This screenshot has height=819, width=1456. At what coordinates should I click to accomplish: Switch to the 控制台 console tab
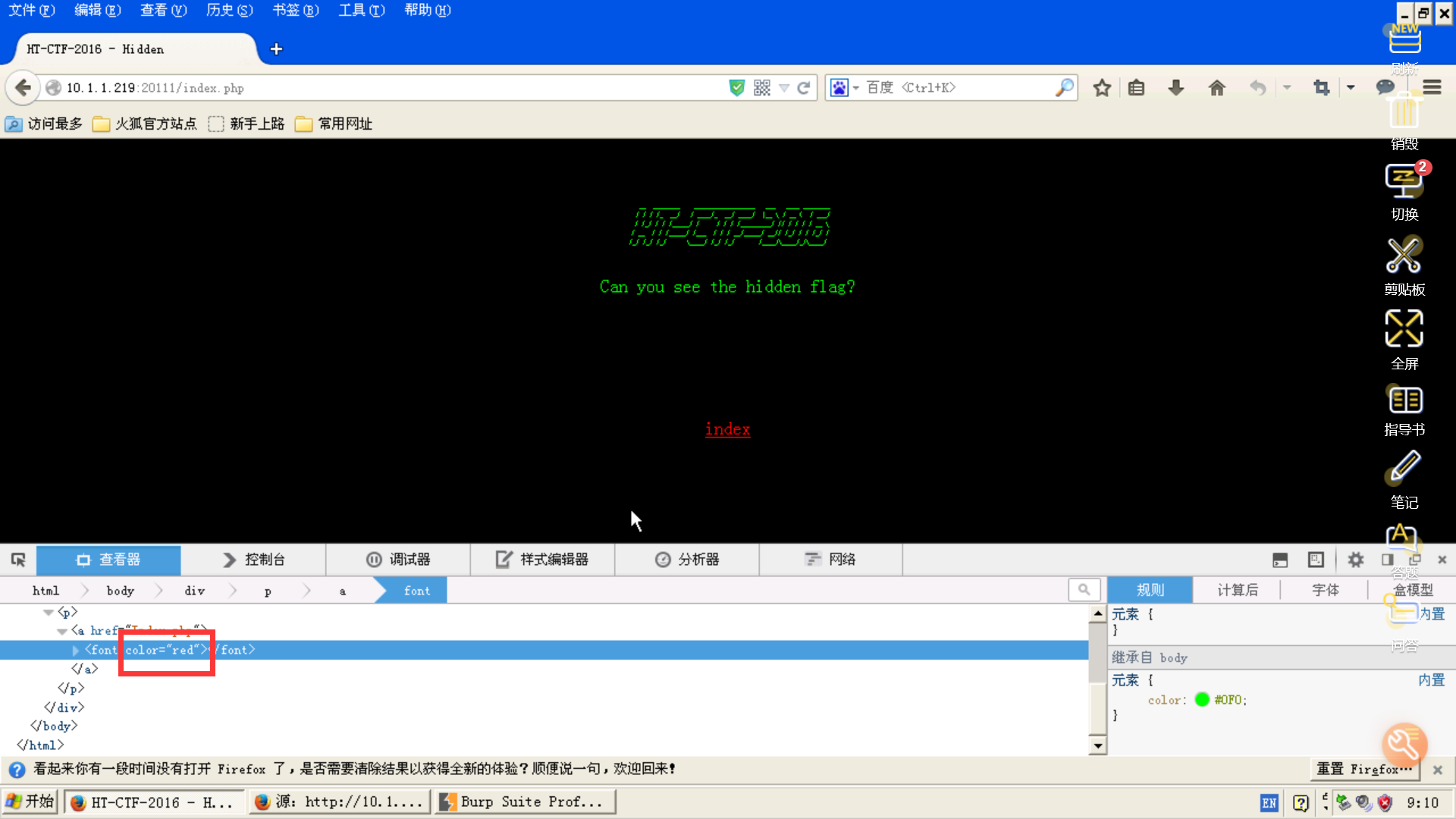click(x=253, y=560)
